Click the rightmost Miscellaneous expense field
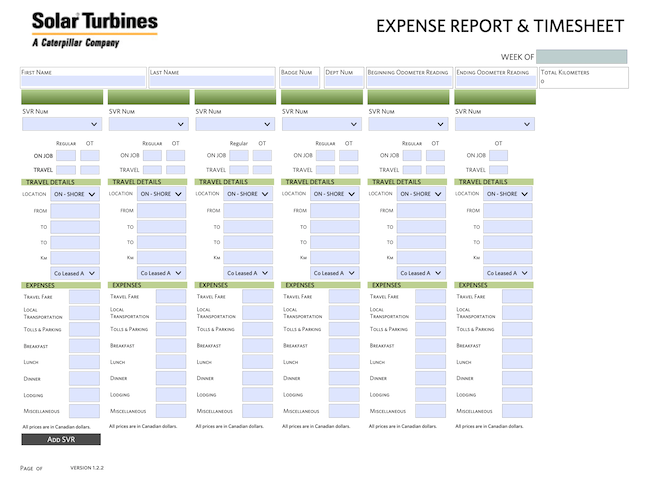This screenshot has height=500, width=650. pos(517,411)
